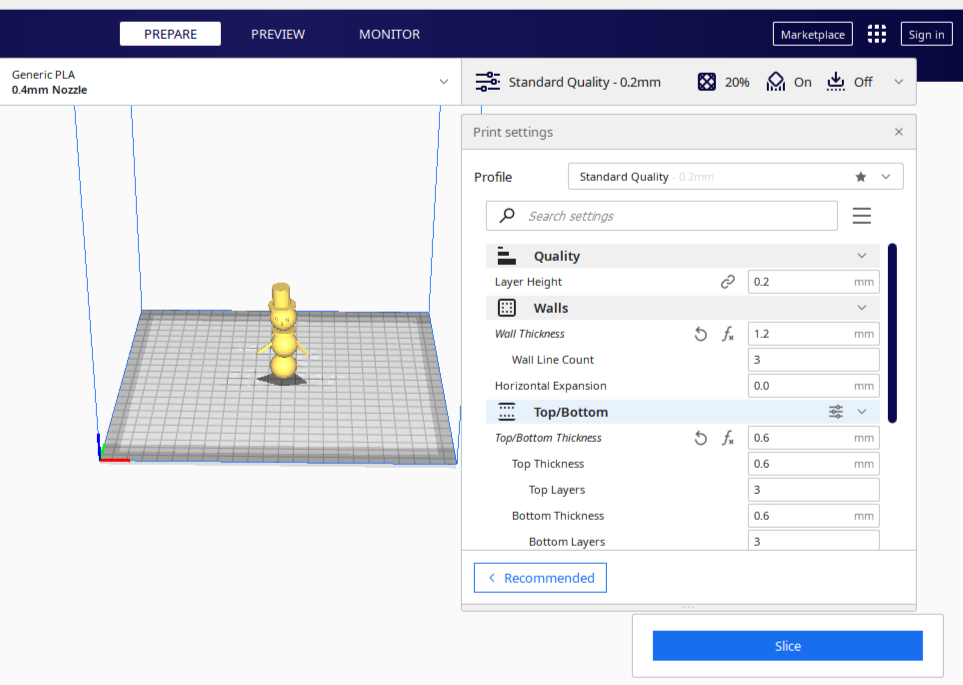963x685 pixels.
Task: Click the Quality category icon
Action: pos(506,256)
